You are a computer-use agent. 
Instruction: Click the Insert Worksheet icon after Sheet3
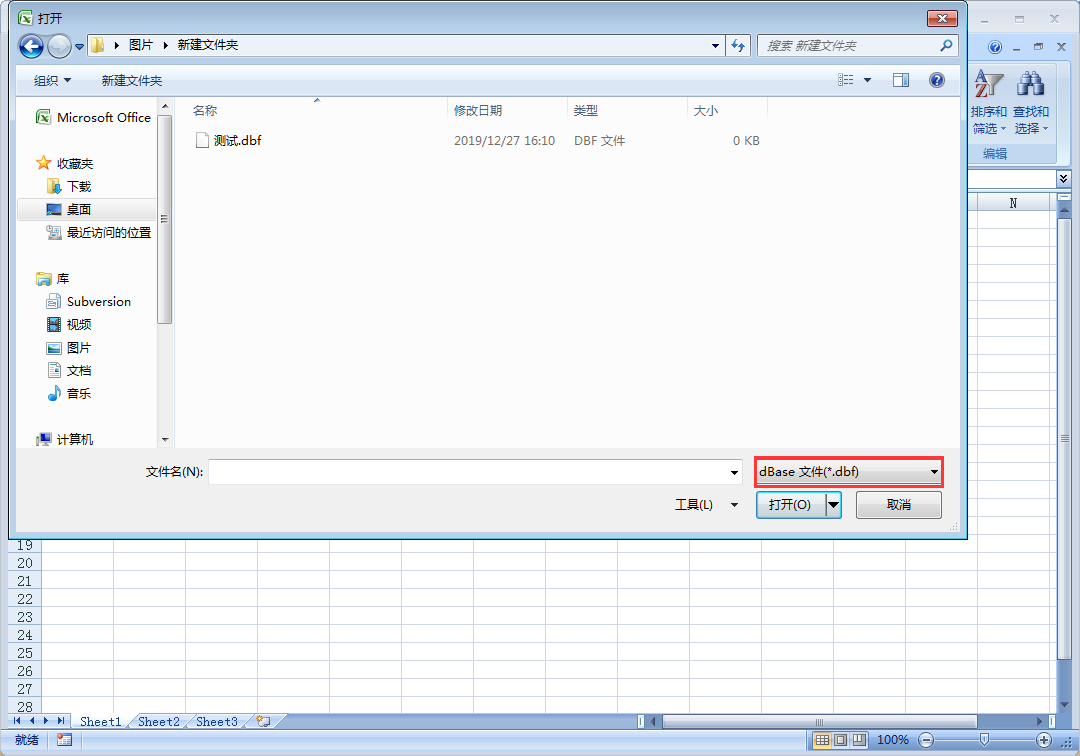(x=262, y=720)
